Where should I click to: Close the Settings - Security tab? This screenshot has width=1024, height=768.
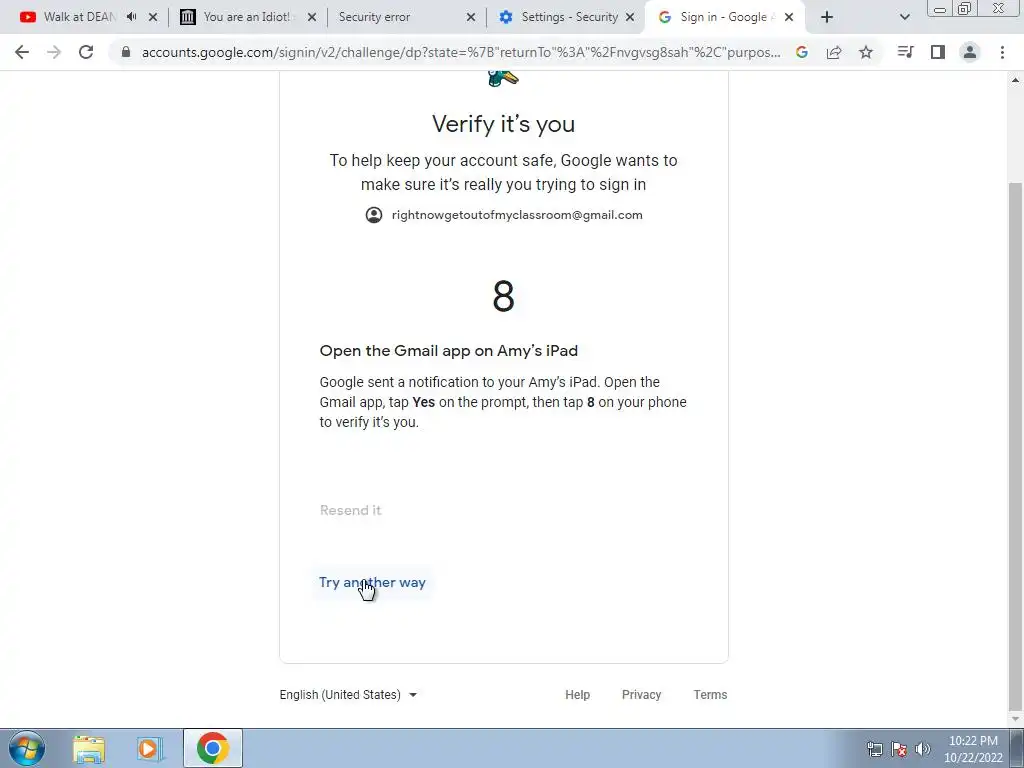[630, 18]
